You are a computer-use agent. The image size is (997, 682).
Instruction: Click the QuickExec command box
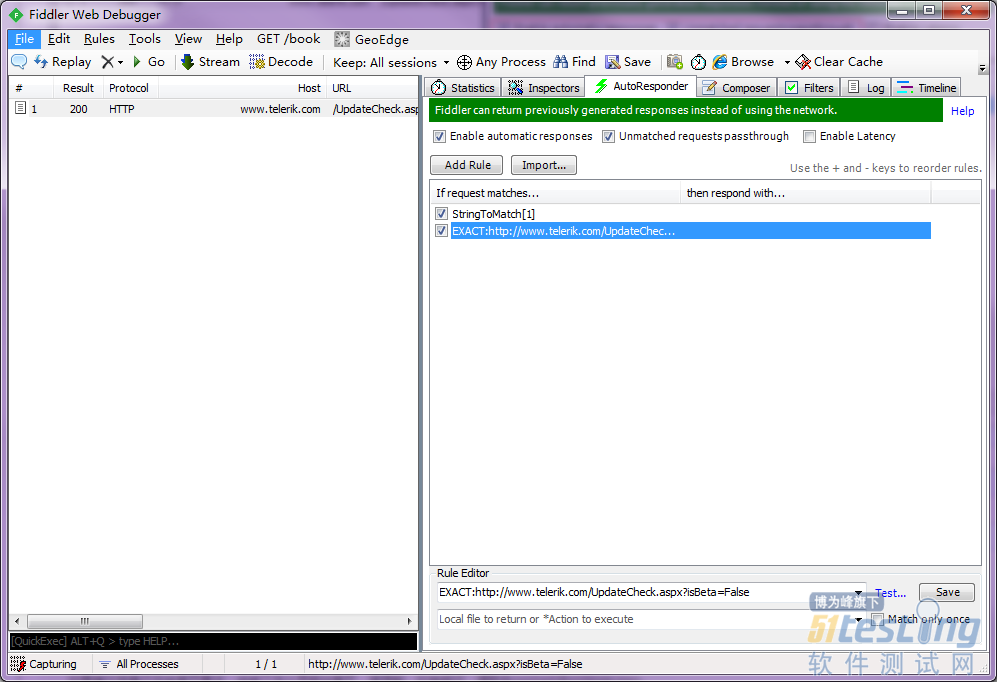tap(213, 641)
